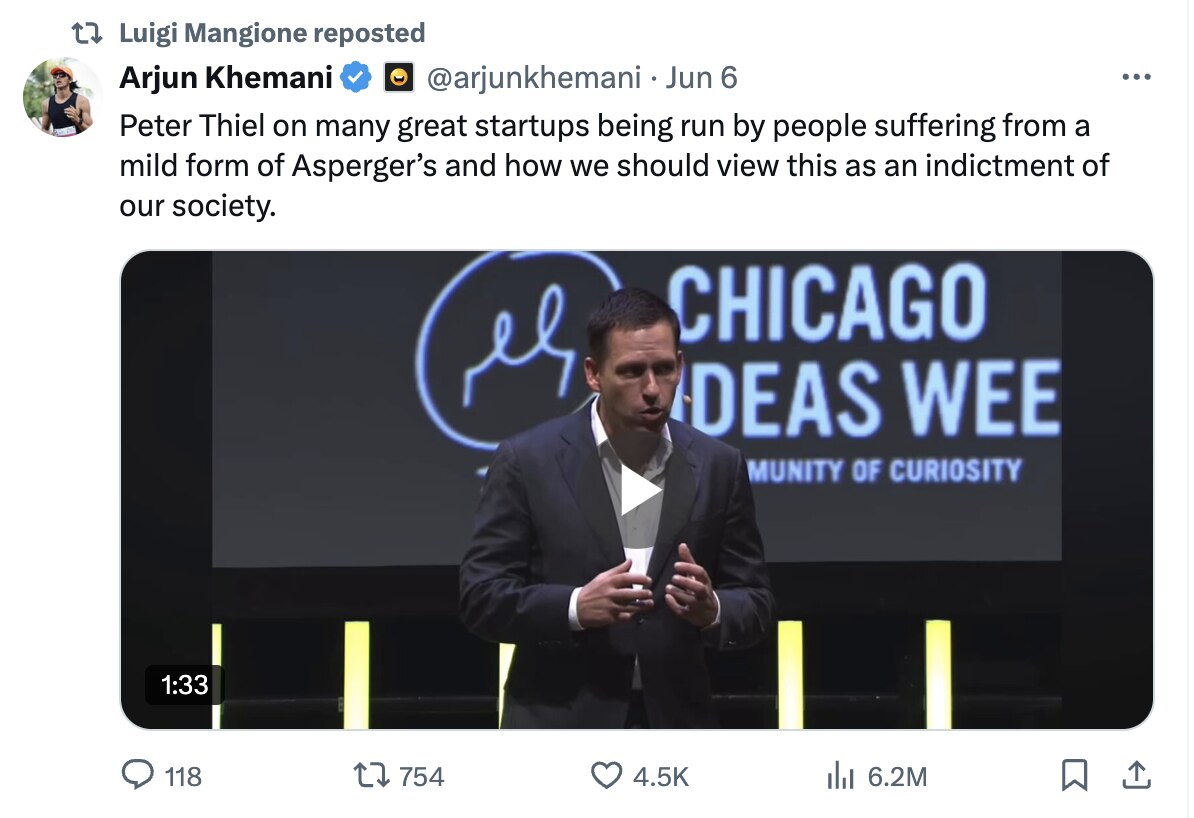The image size is (1194, 818).
Task: Click the @arjunkhemani handle
Action: [533, 77]
